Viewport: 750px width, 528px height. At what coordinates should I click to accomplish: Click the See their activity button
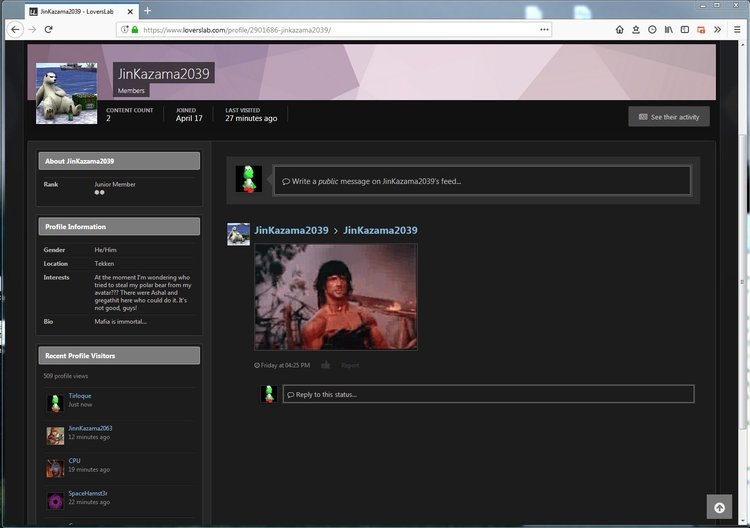click(x=669, y=117)
